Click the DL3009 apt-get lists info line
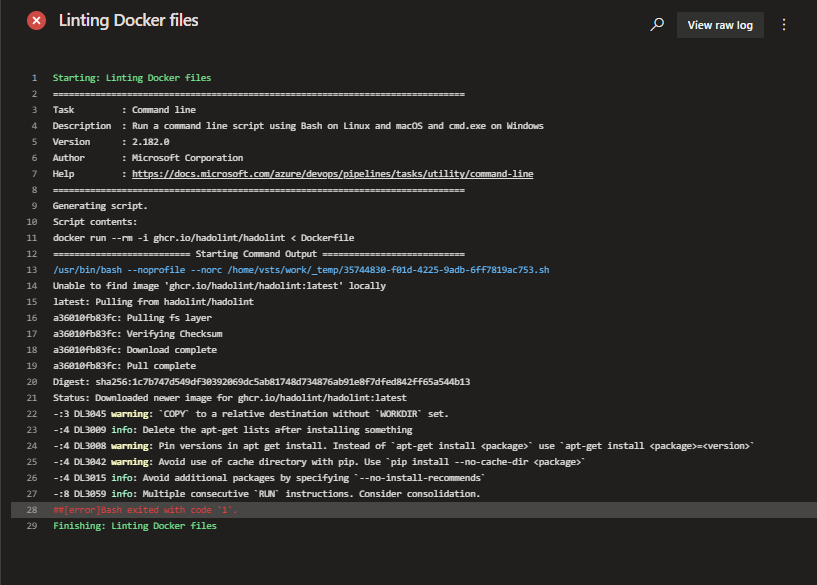 pos(232,430)
